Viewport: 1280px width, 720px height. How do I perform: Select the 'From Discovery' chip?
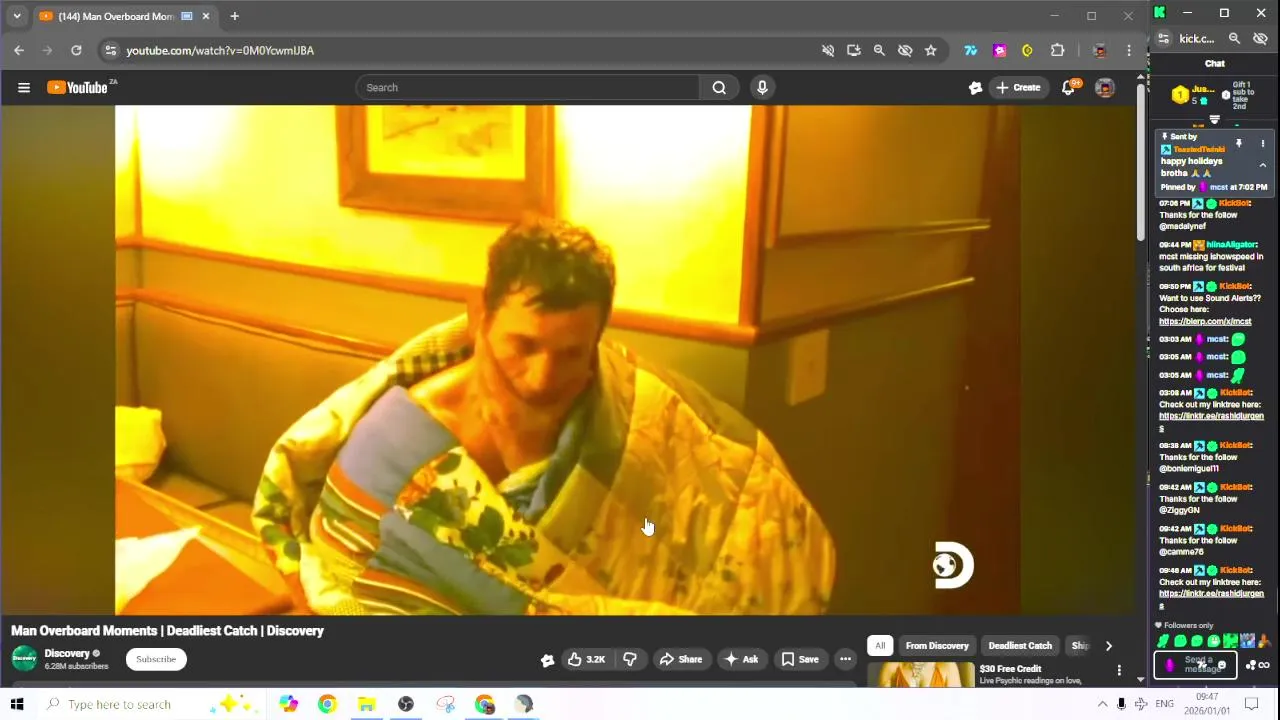click(937, 646)
